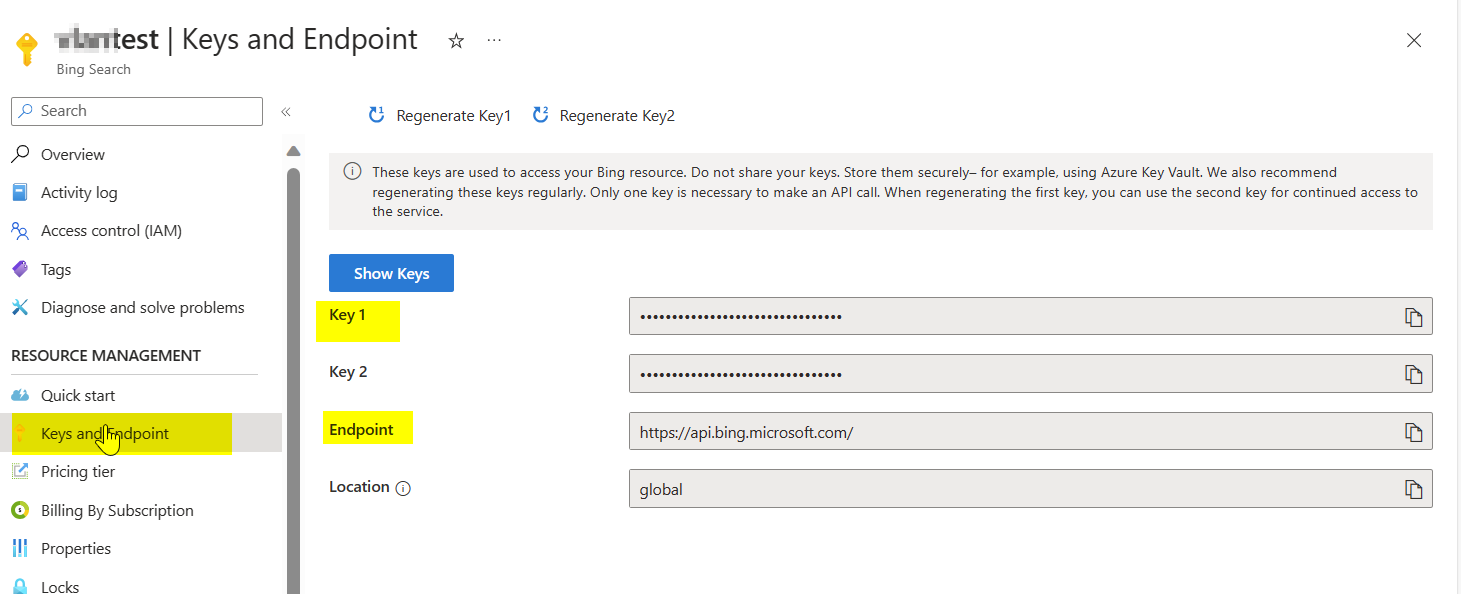This screenshot has width=1461, height=594.
Task: Copy Key 1 value with copy icon
Action: point(1413,317)
